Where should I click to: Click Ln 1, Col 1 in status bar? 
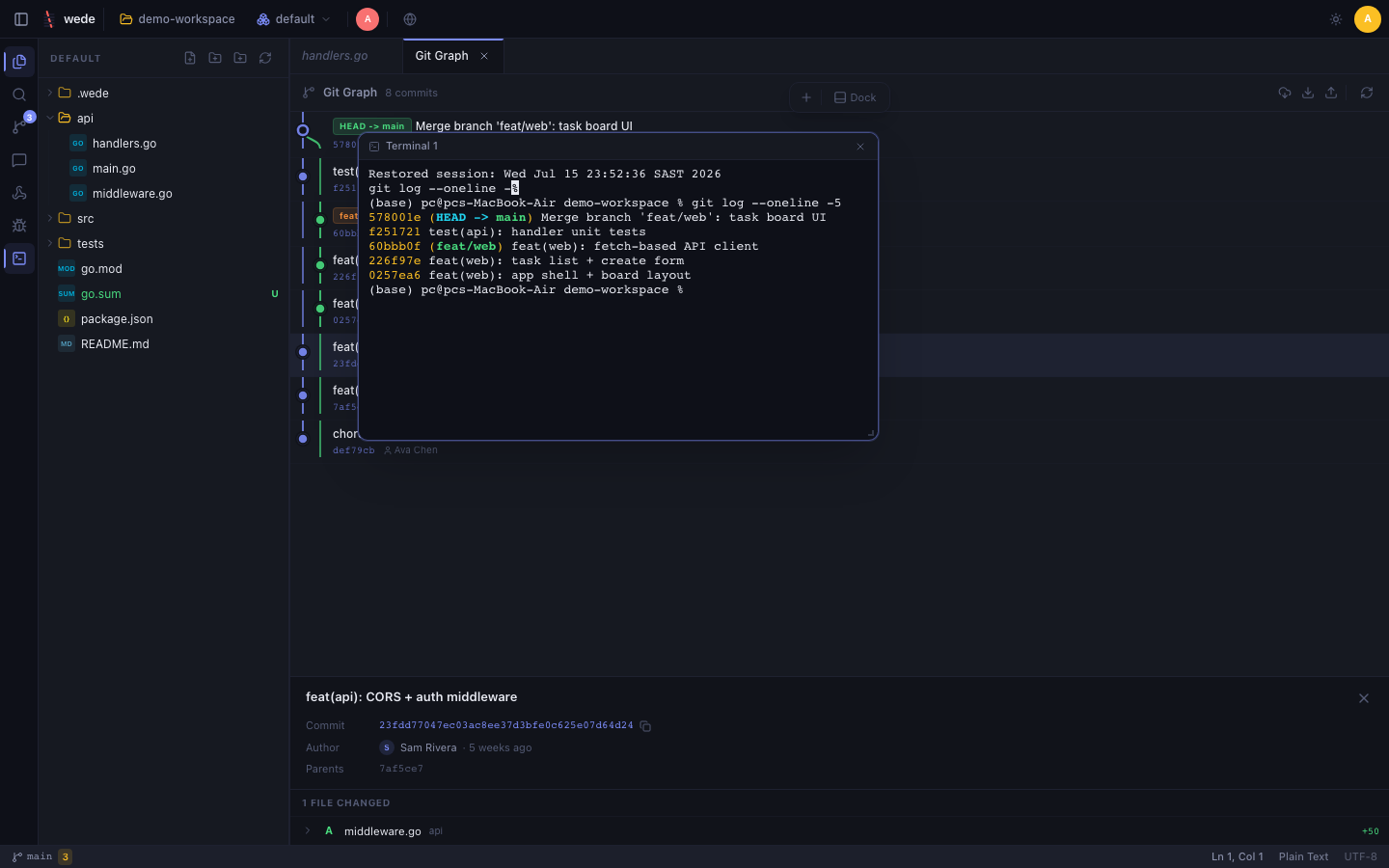(1238, 856)
